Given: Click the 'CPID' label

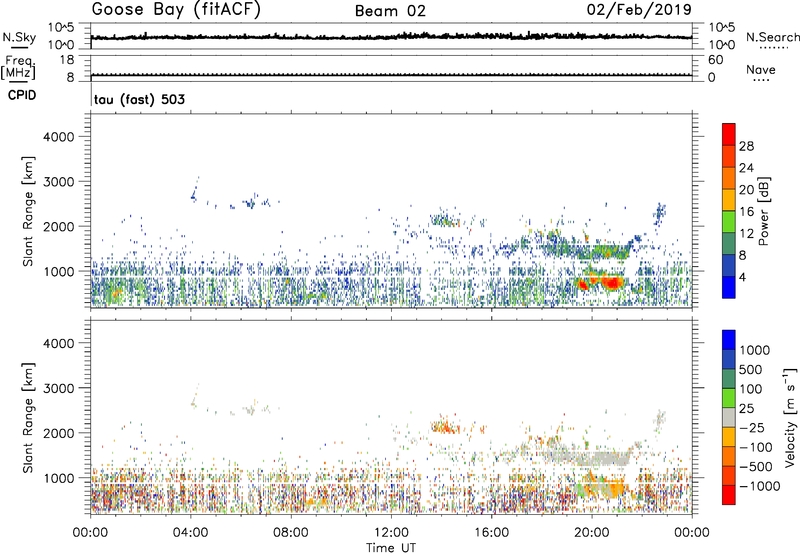Looking at the screenshot, I should coord(22,95).
